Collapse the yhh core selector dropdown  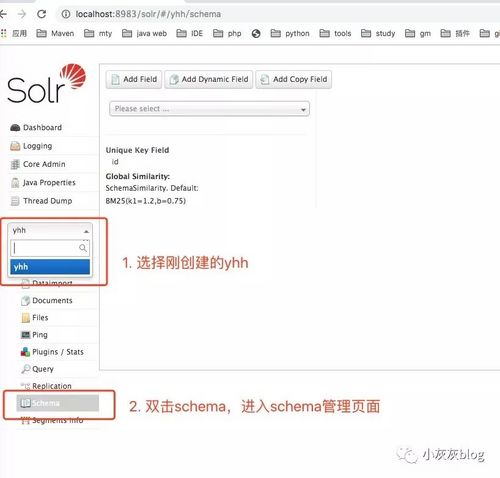[x=50, y=230]
